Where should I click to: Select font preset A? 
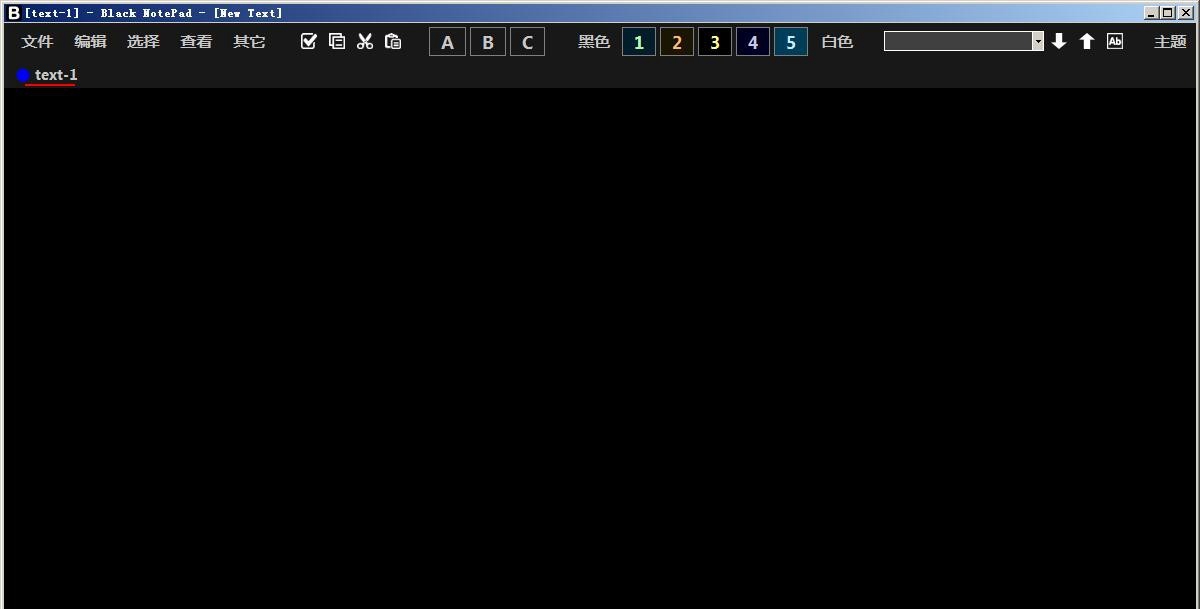click(447, 42)
